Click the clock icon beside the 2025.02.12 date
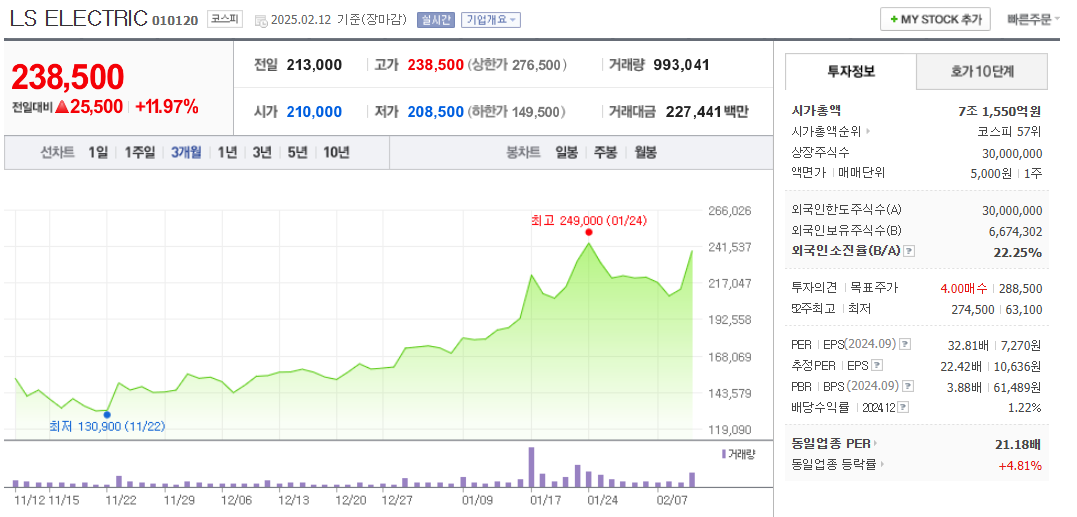 [x=261, y=21]
